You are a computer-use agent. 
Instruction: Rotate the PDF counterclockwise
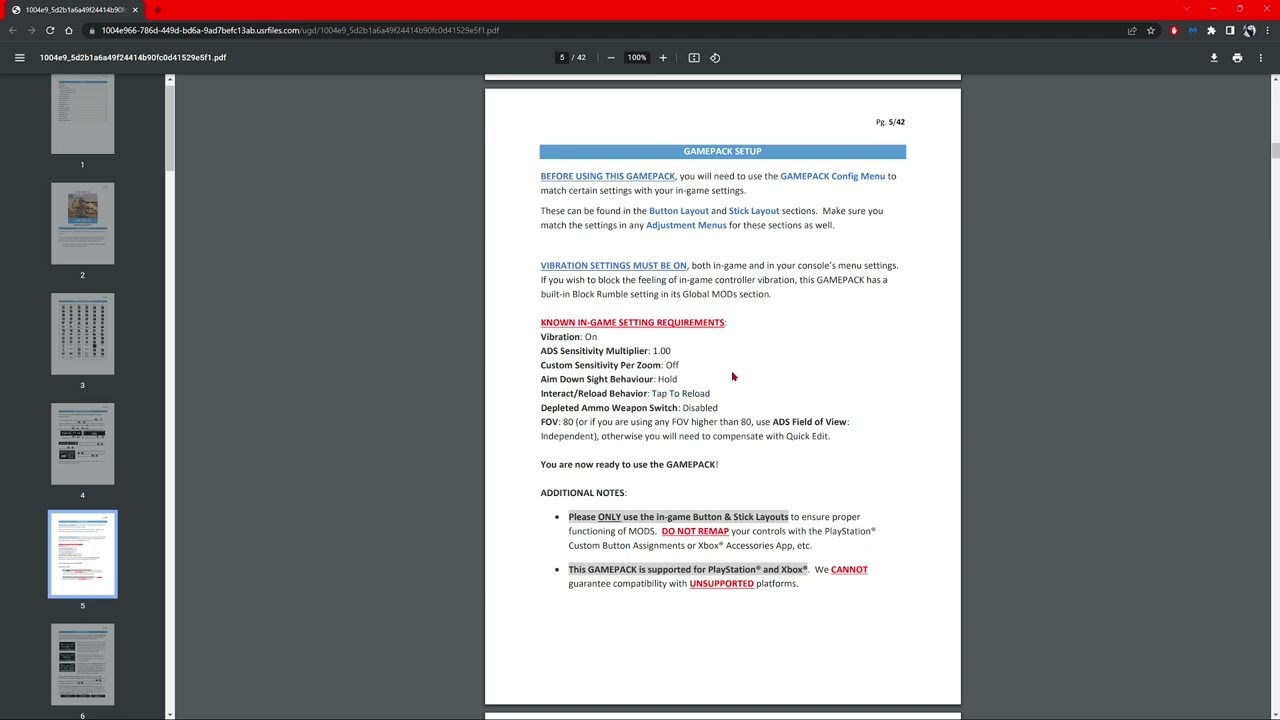point(715,58)
